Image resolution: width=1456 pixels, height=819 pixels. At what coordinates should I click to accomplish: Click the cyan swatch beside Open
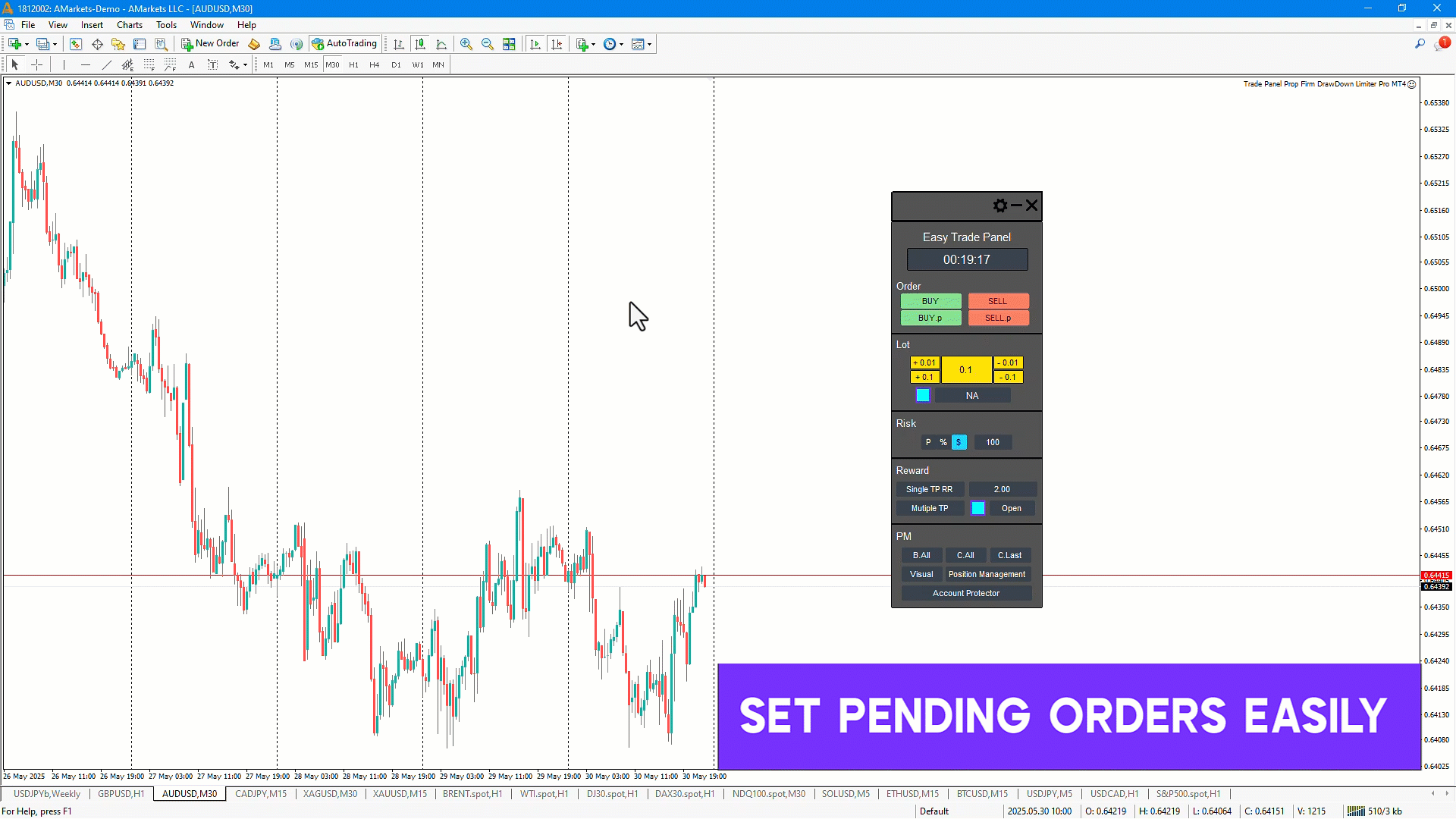977,508
